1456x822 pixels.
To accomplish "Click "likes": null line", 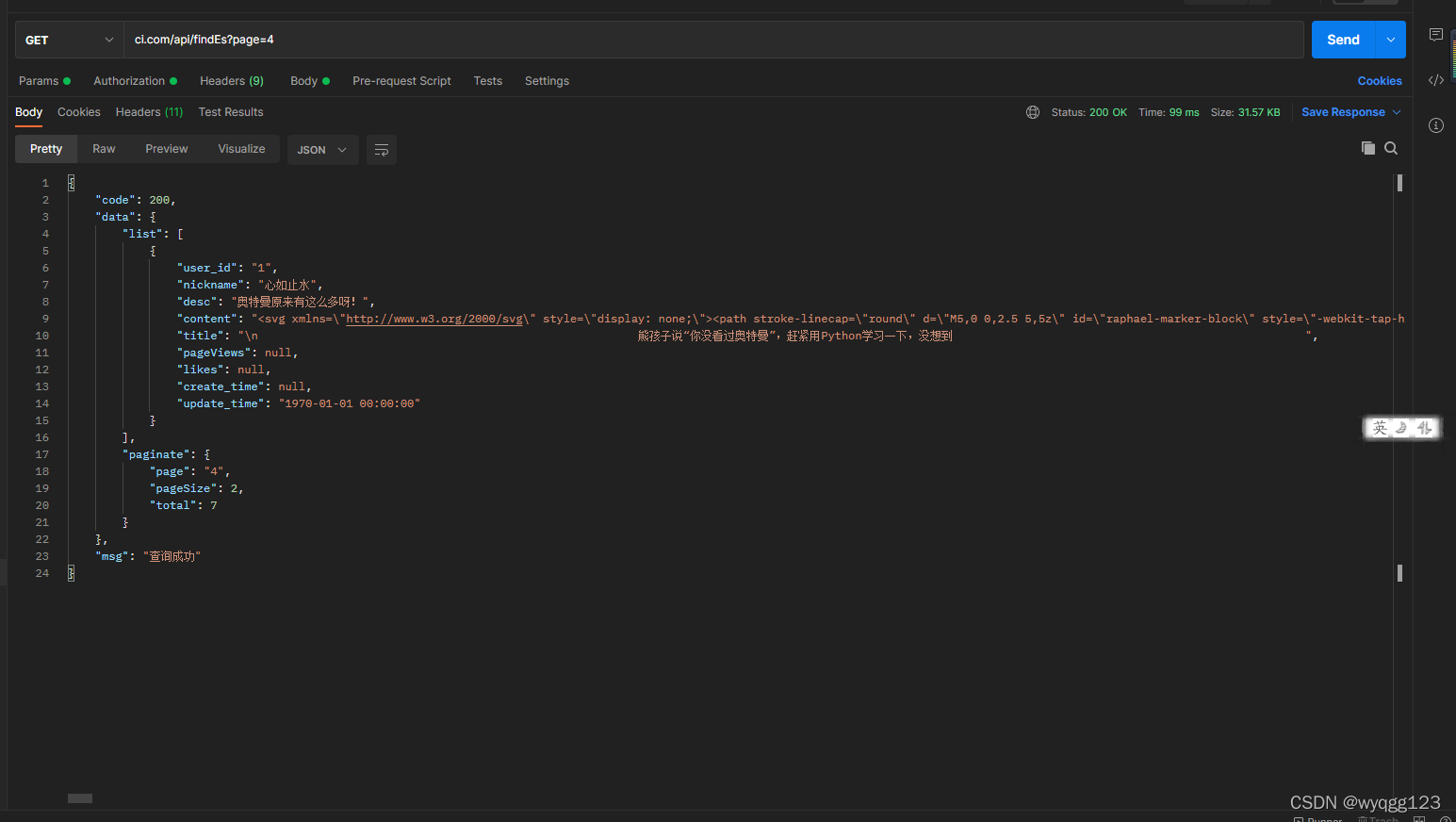I will 223,370.
